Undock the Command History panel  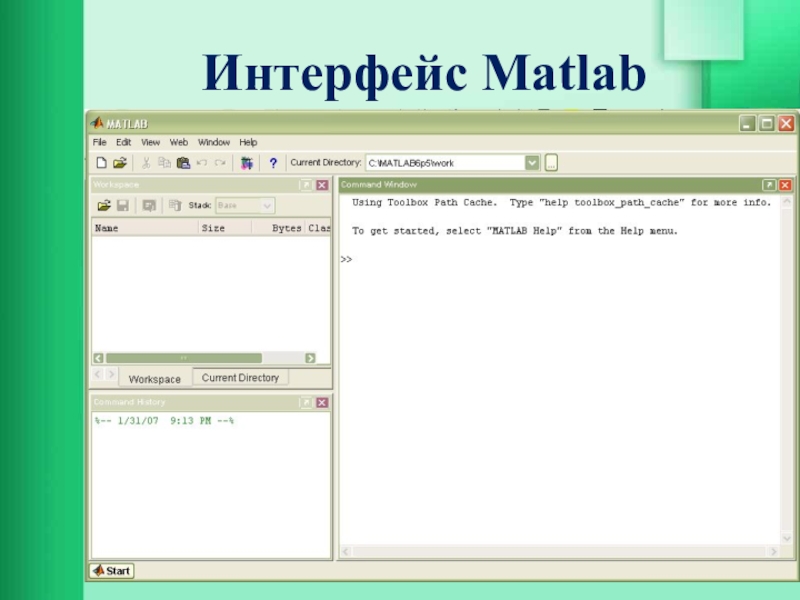pyautogui.click(x=306, y=403)
